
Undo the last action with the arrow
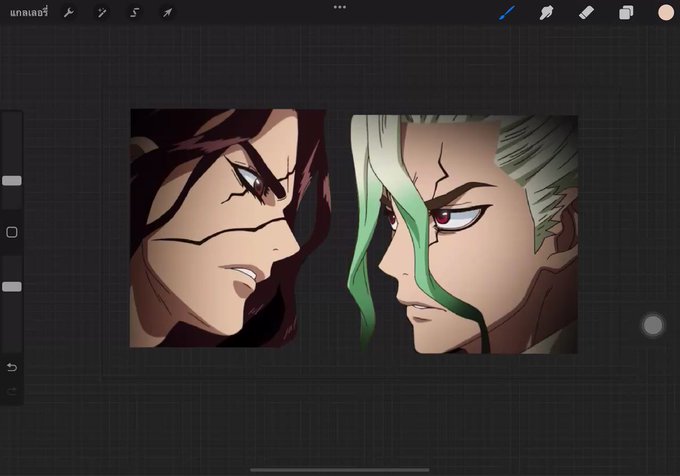tap(12, 368)
